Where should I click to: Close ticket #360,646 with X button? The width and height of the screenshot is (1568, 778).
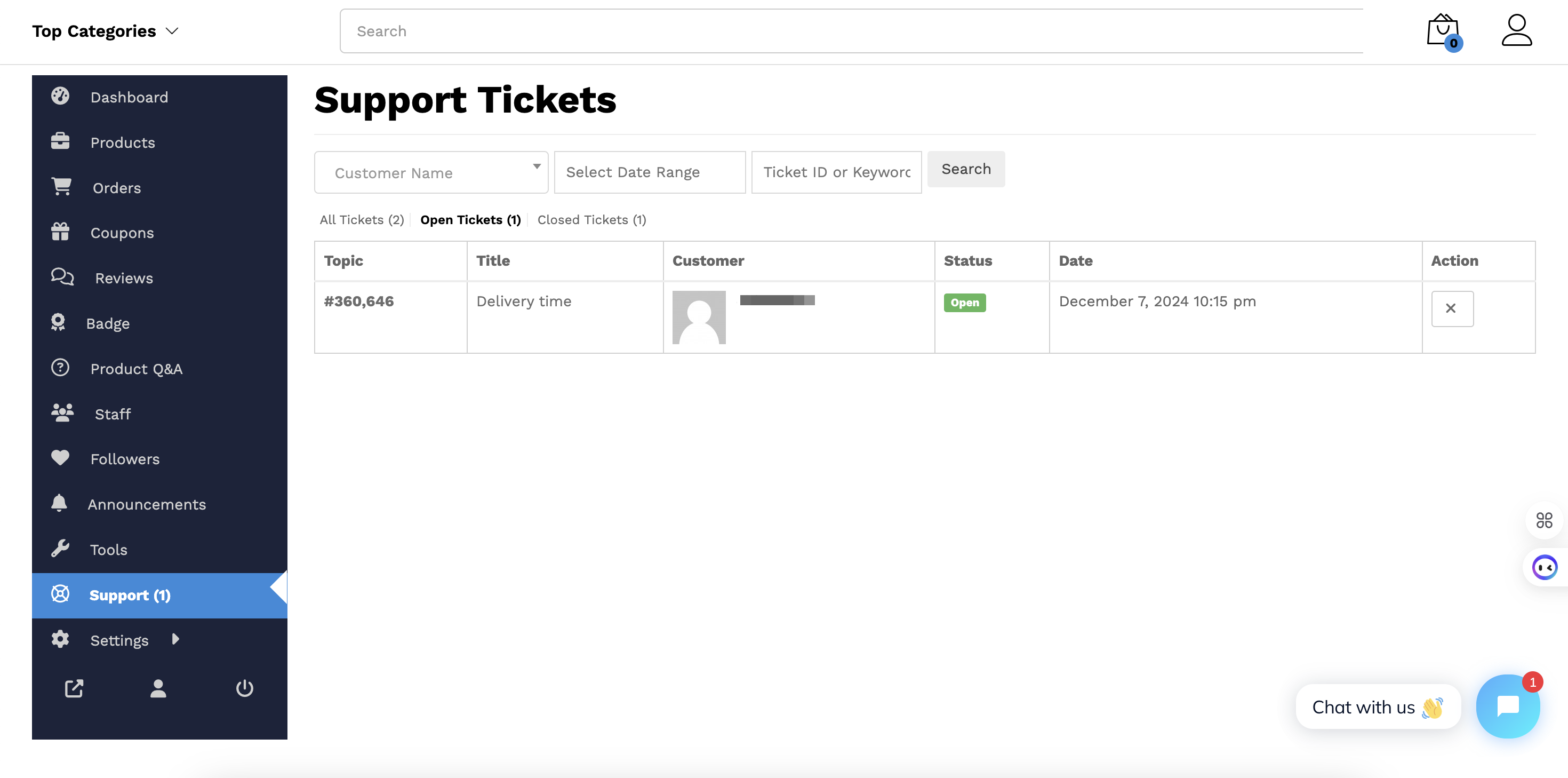click(x=1452, y=308)
